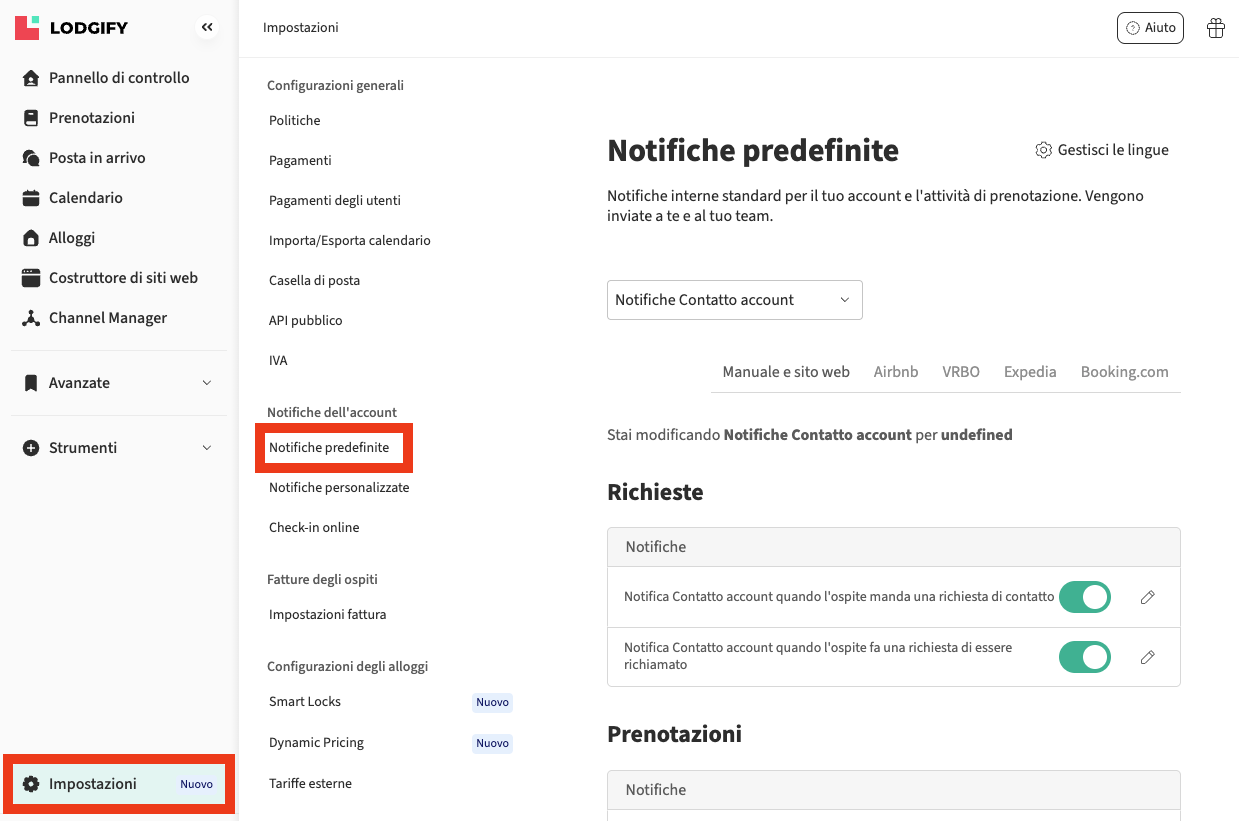Click the Pannello di controllo home icon

tap(31, 78)
